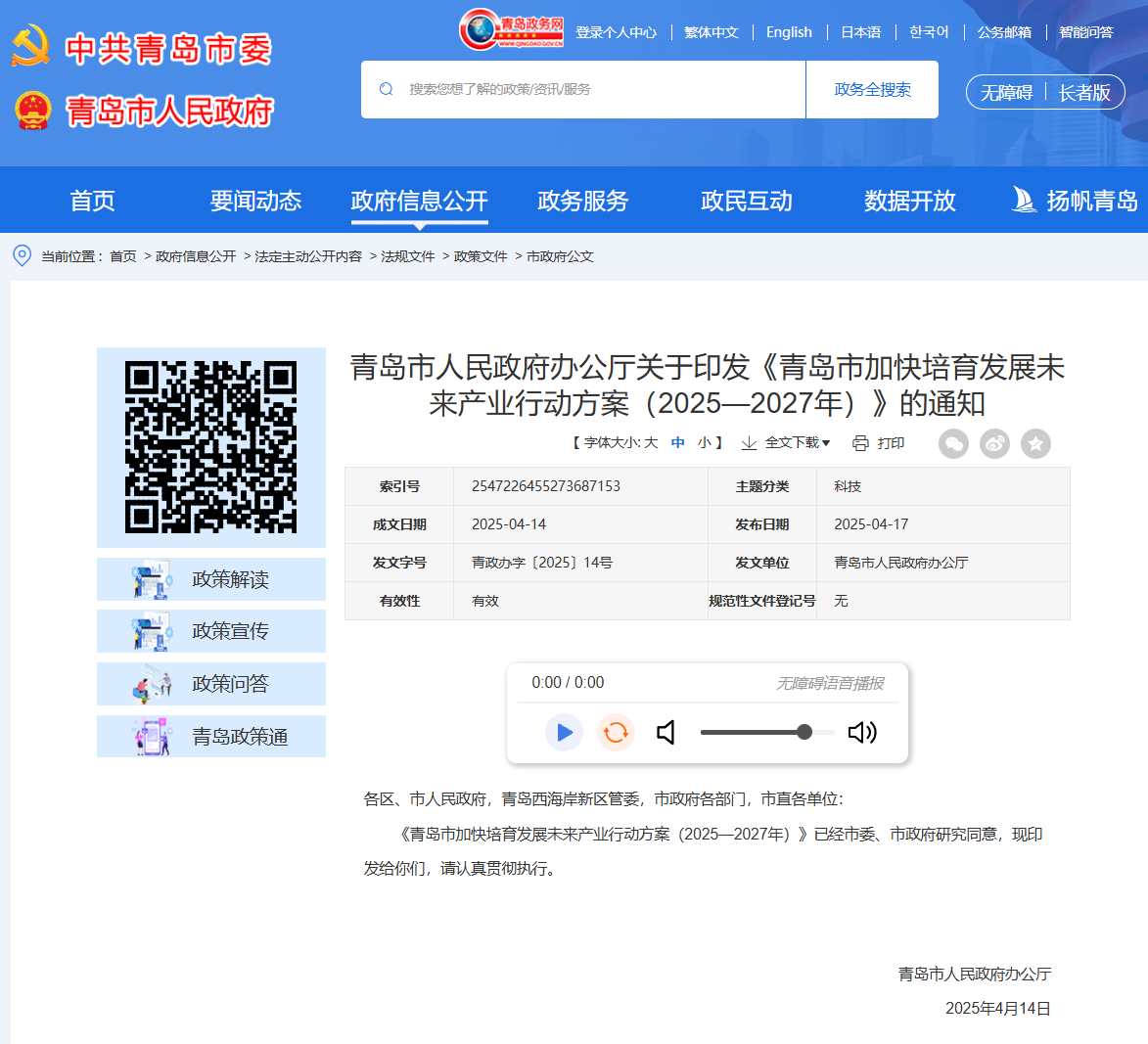This screenshot has height=1044, width=1148.
Task: Open the 数据开放 nav tab
Action: [909, 201]
